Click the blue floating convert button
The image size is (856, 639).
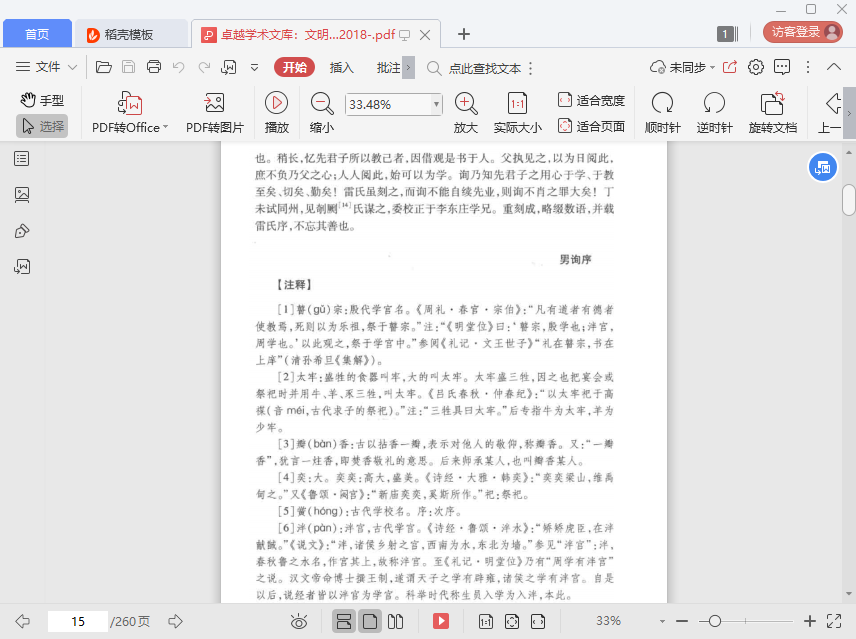pos(822,168)
